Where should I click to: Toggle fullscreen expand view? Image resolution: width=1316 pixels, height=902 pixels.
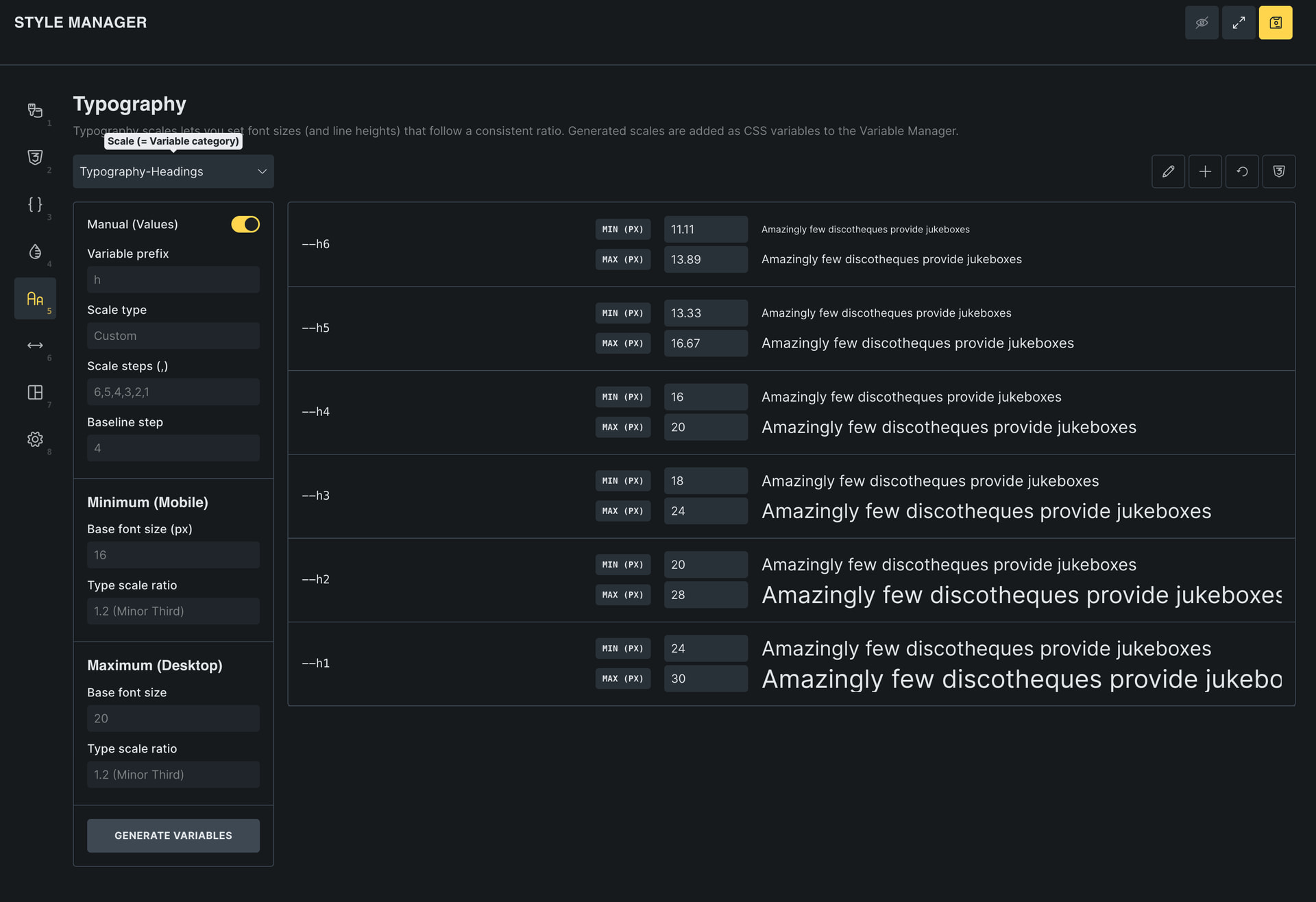(1239, 23)
